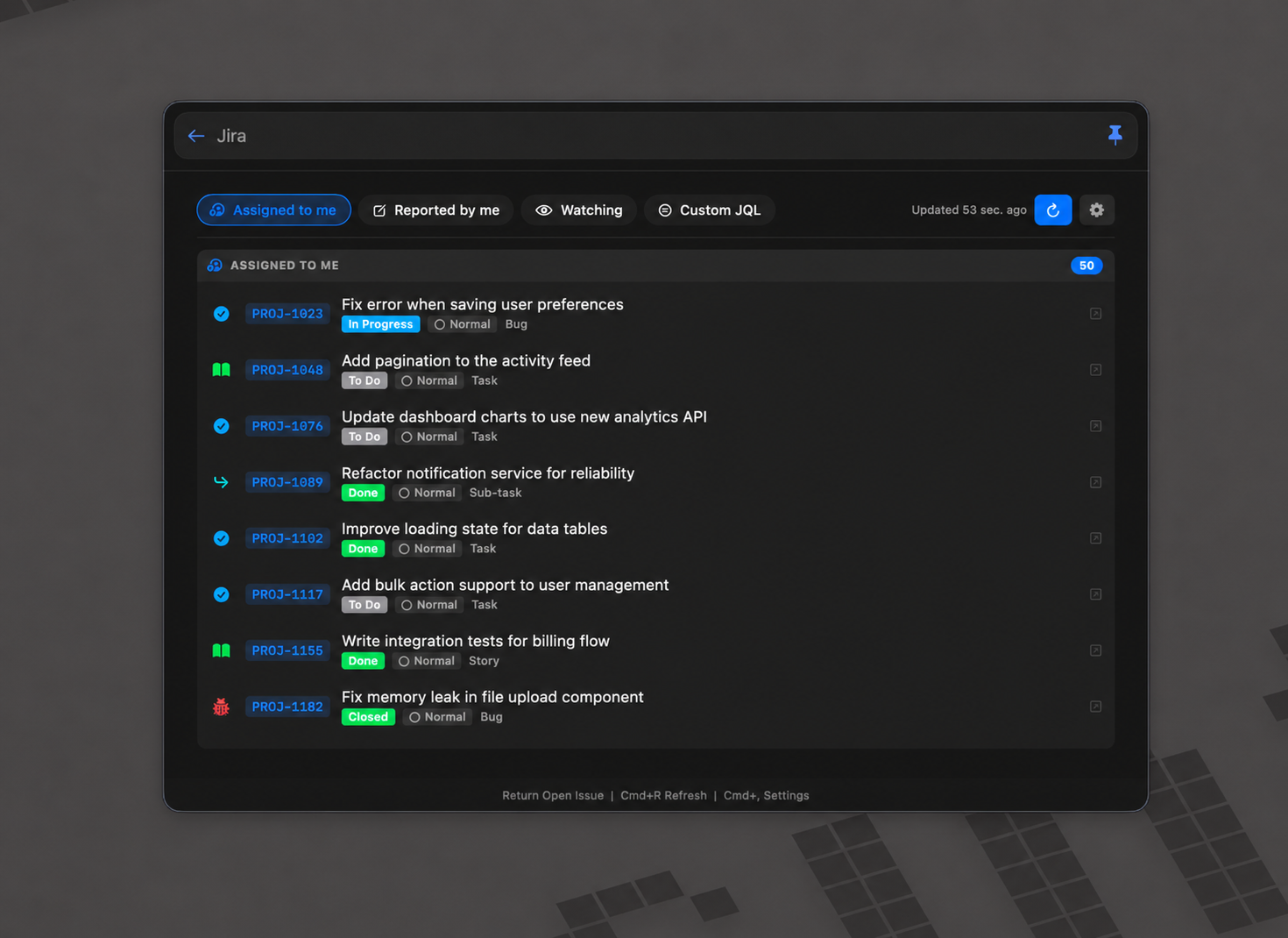Select 'Improve loading state for data tables'
The image size is (1288, 938).
pyautogui.click(x=474, y=529)
